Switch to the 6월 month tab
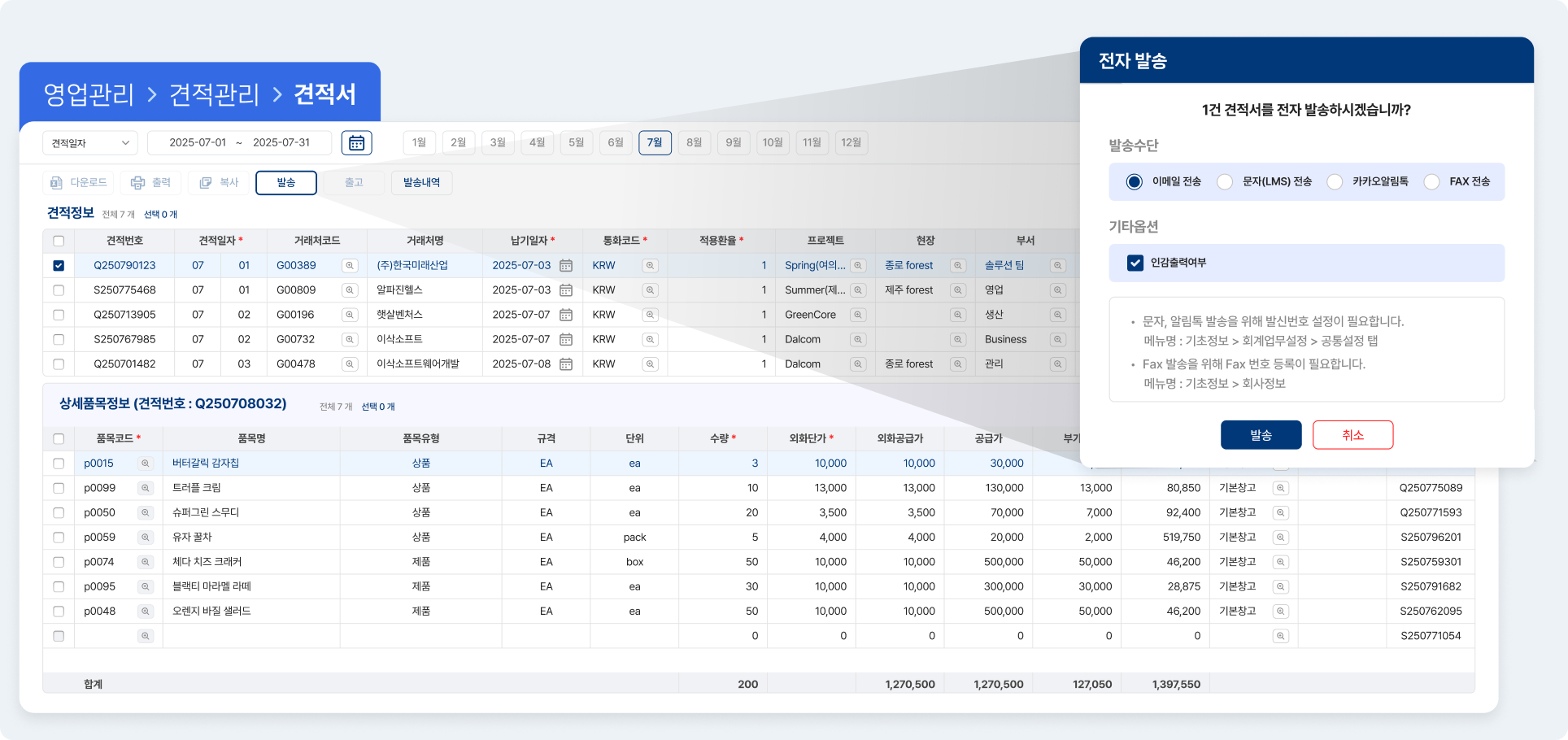1568x740 pixels. [x=616, y=143]
